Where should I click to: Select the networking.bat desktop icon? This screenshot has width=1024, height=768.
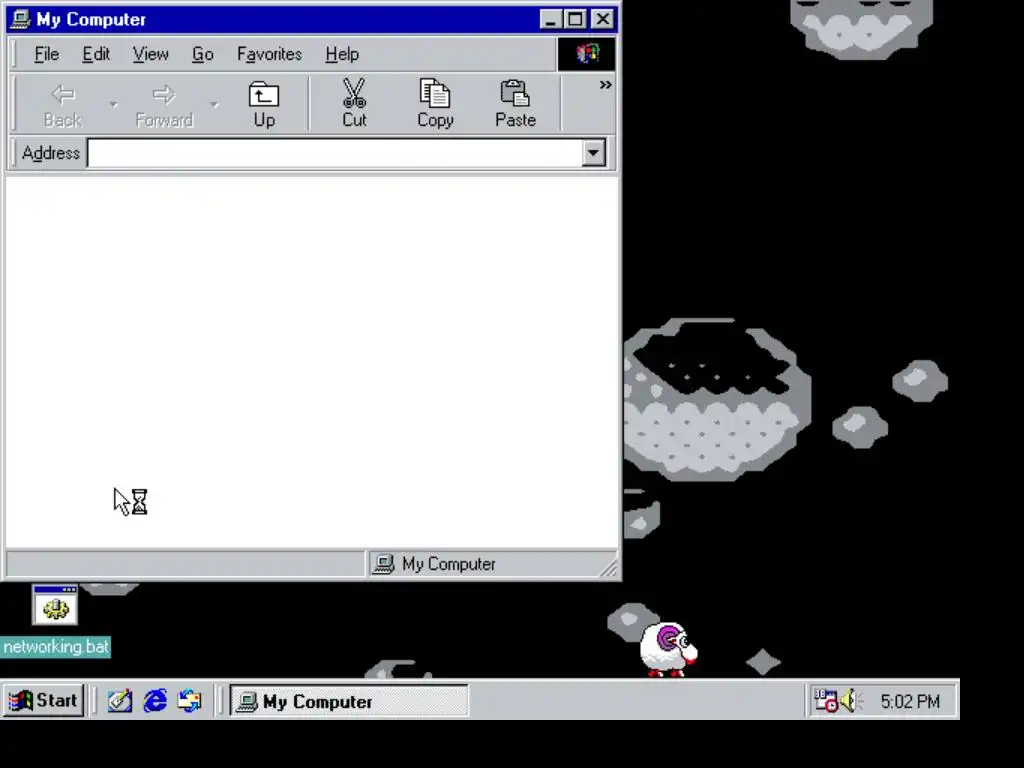[55, 605]
